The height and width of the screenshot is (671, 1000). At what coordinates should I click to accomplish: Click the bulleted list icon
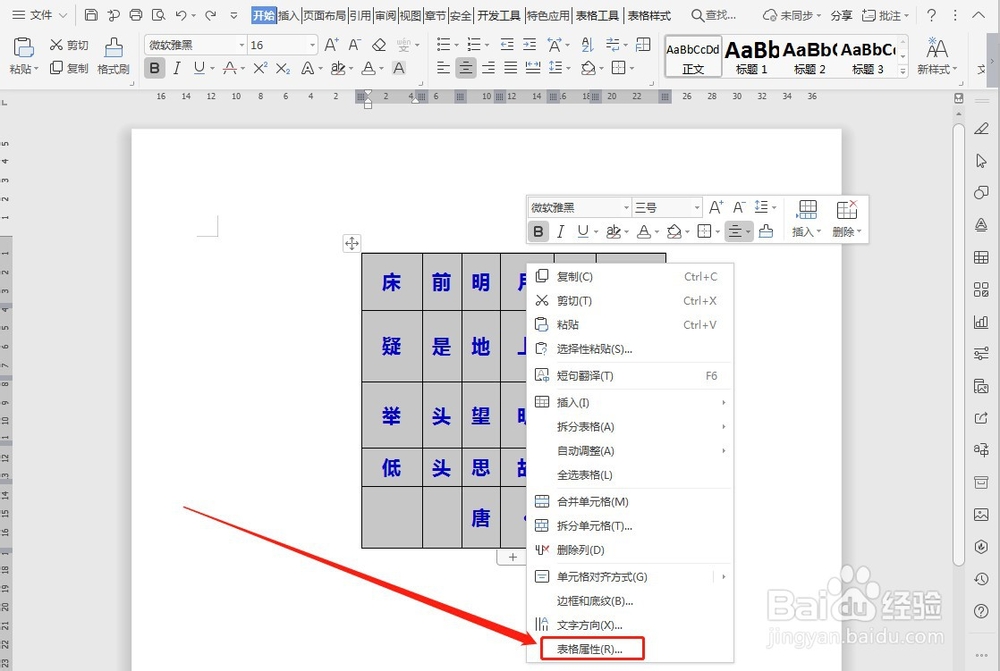tap(443, 45)
